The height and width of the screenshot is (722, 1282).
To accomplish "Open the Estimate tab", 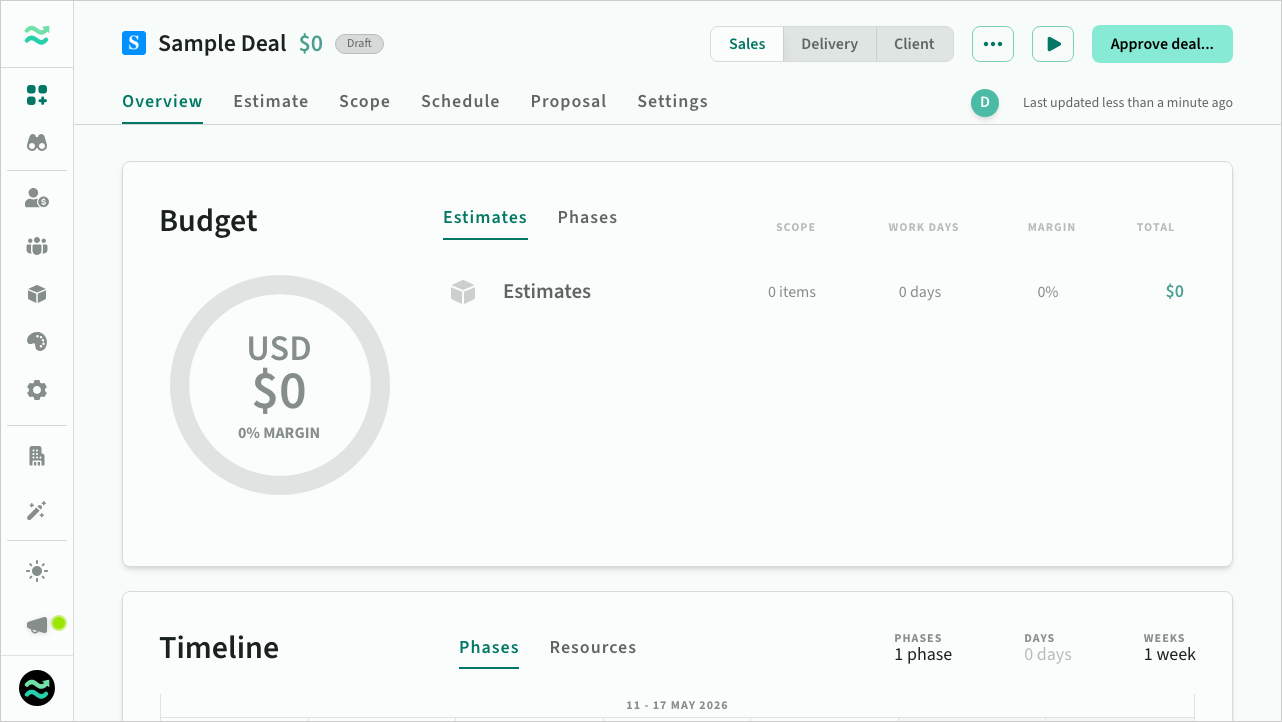I will pyautogui.click(x=271, y=101).
